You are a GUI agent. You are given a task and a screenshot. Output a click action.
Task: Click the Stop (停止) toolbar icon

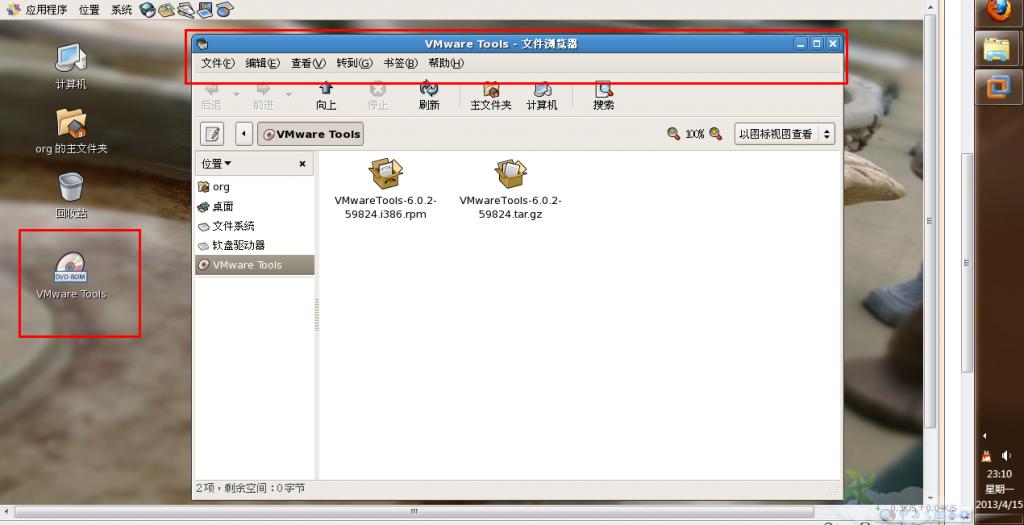(x=377, y=96)
